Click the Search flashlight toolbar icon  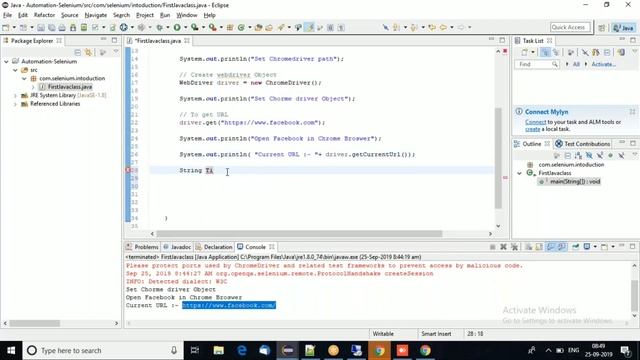281,27
